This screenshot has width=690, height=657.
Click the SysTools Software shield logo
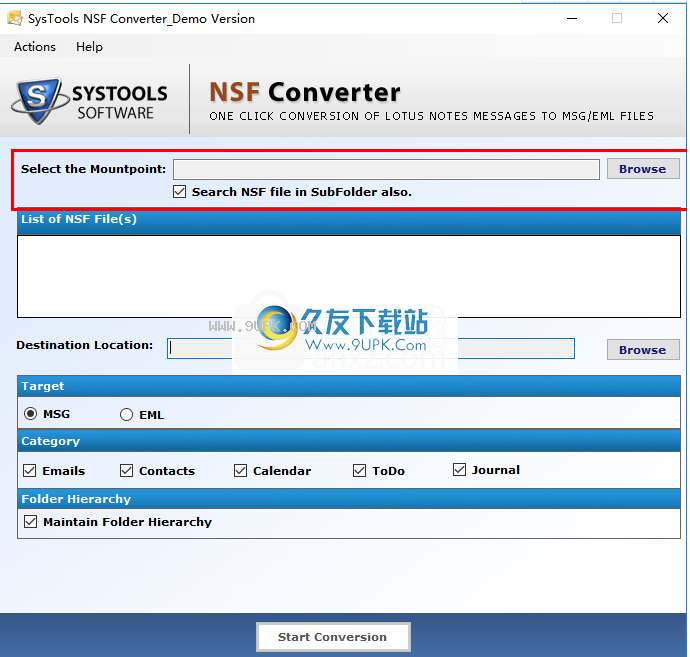click(40, 101)
